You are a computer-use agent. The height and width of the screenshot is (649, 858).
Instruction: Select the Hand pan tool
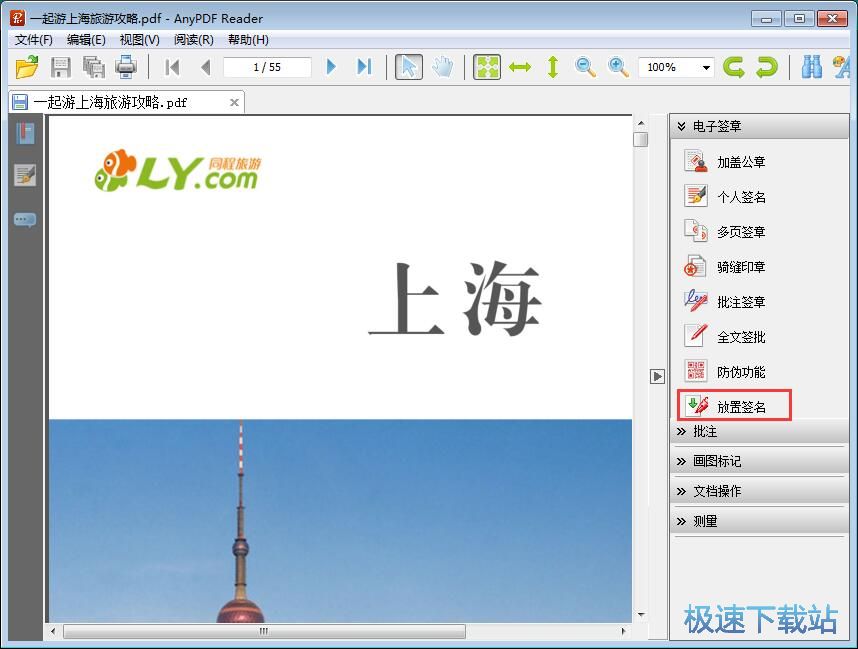(444, 67)
